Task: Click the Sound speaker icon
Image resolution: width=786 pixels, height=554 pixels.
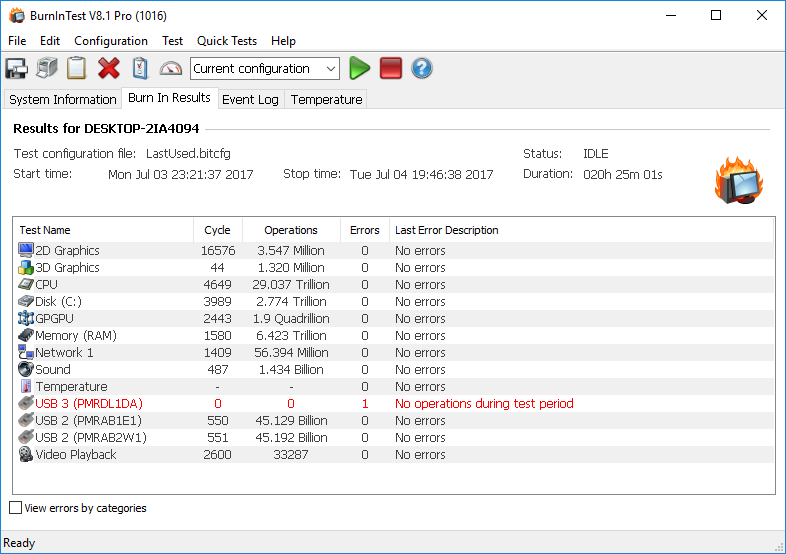Action: 26,369
